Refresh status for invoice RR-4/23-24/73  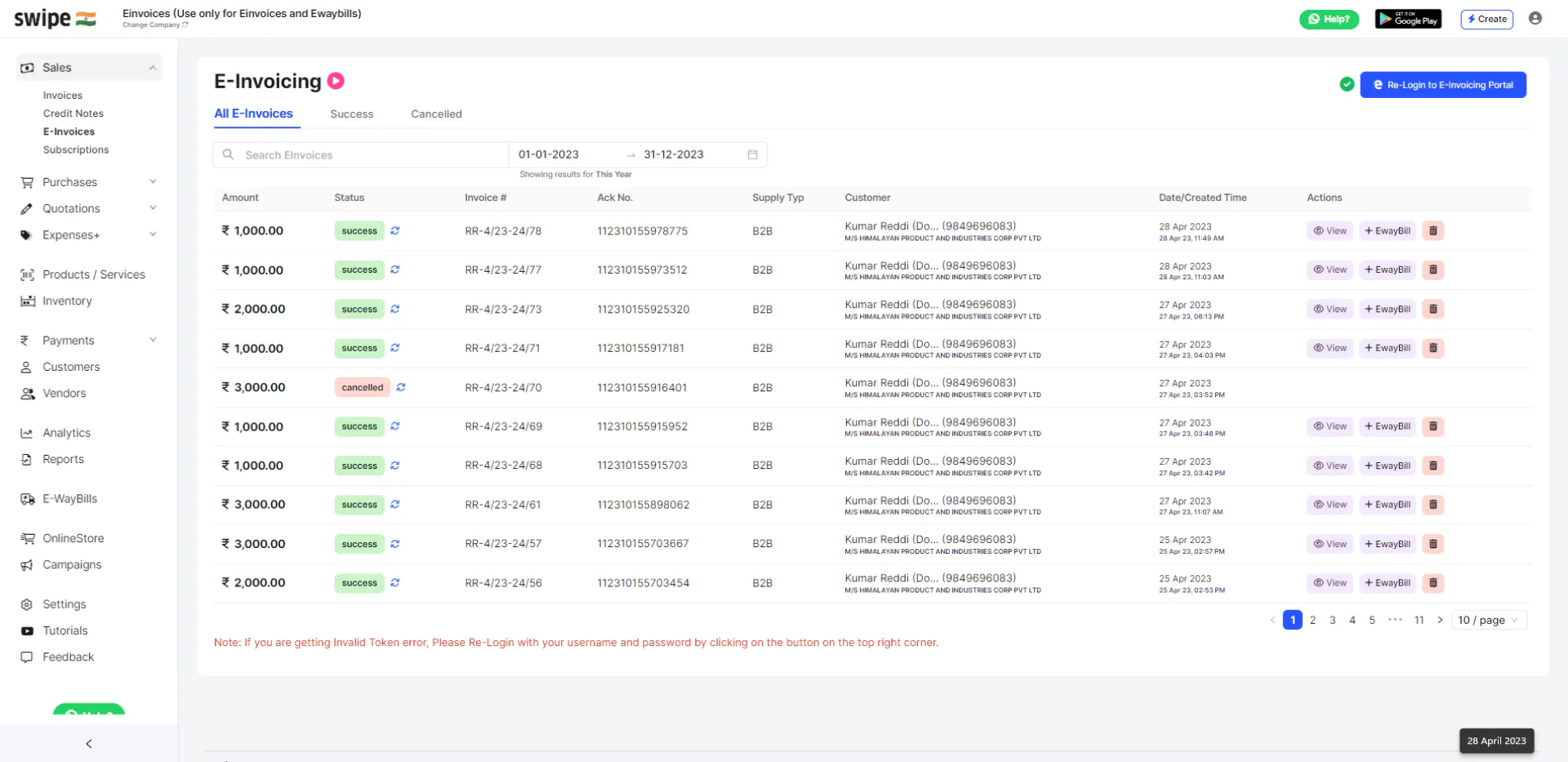[395, 310]
